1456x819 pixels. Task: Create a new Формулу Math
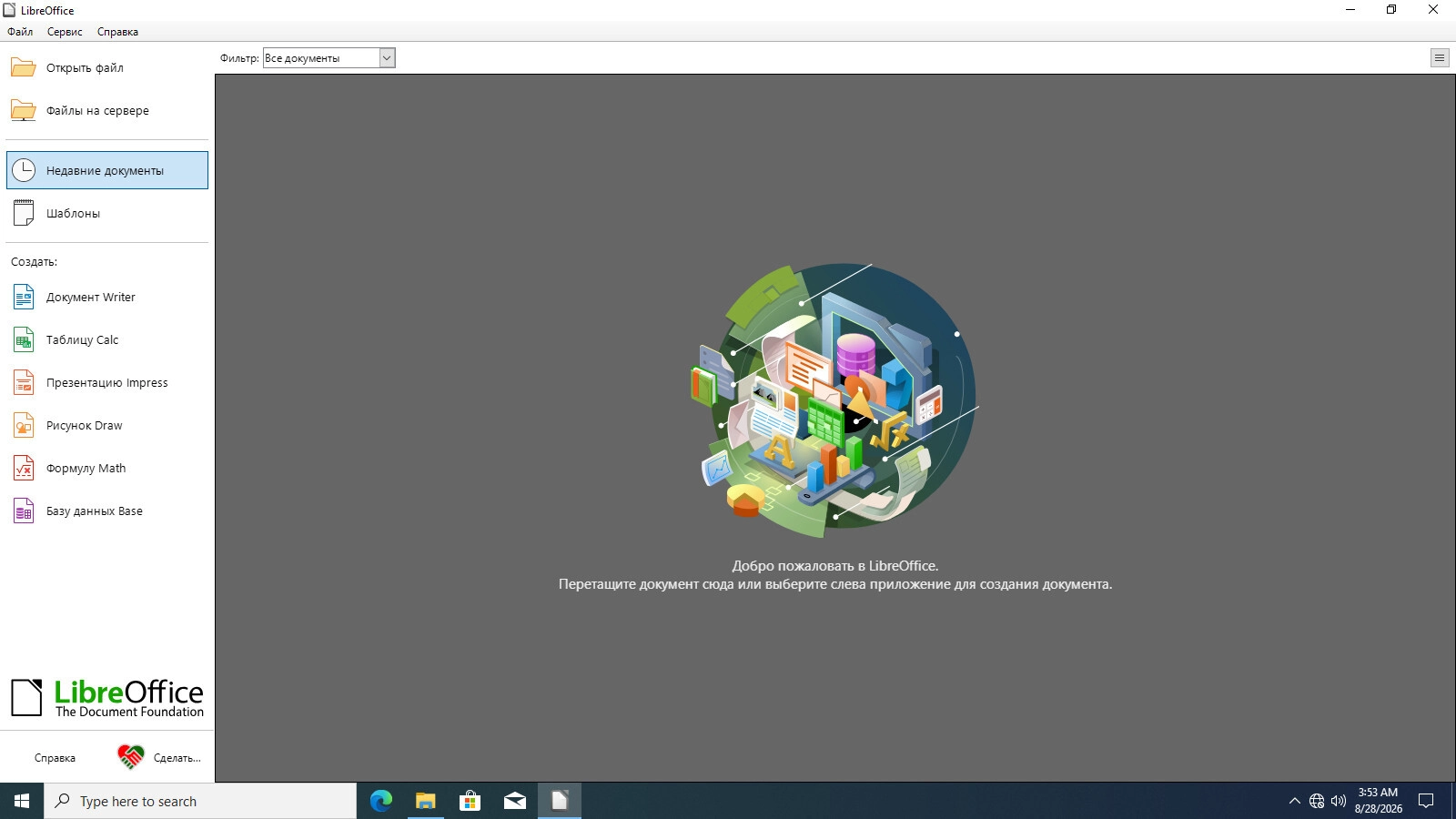click(107, 468)
